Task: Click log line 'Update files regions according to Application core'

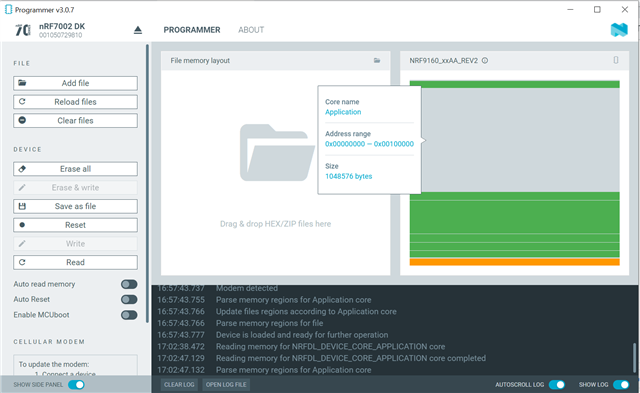Action: 306,311
